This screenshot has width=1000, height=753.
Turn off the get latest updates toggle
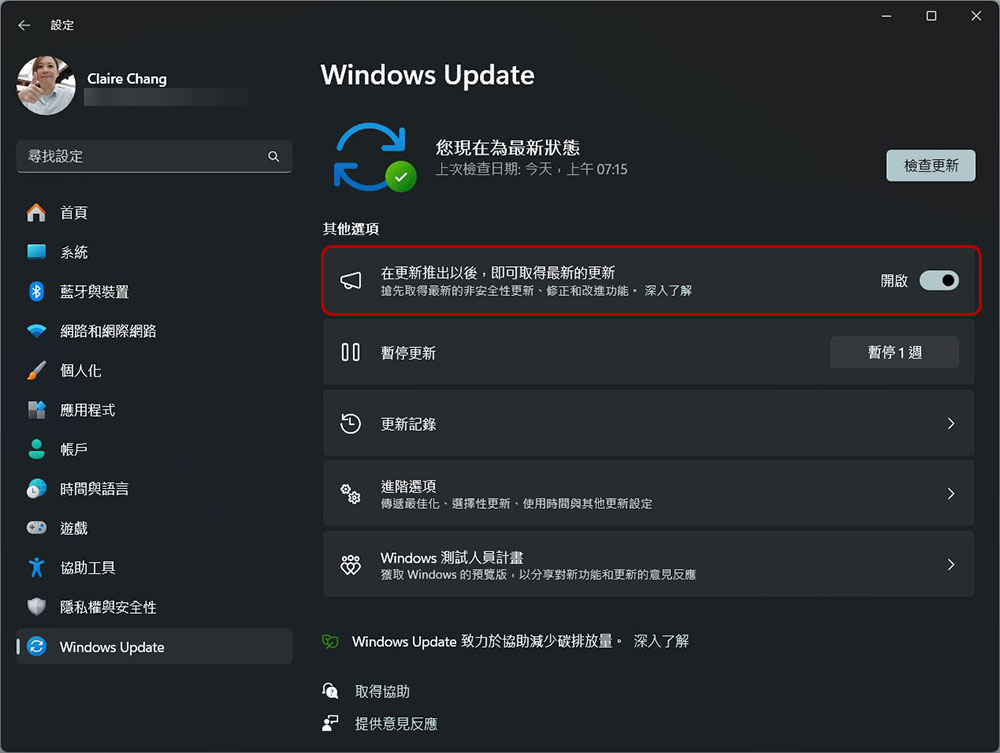(x=939, y=281)
